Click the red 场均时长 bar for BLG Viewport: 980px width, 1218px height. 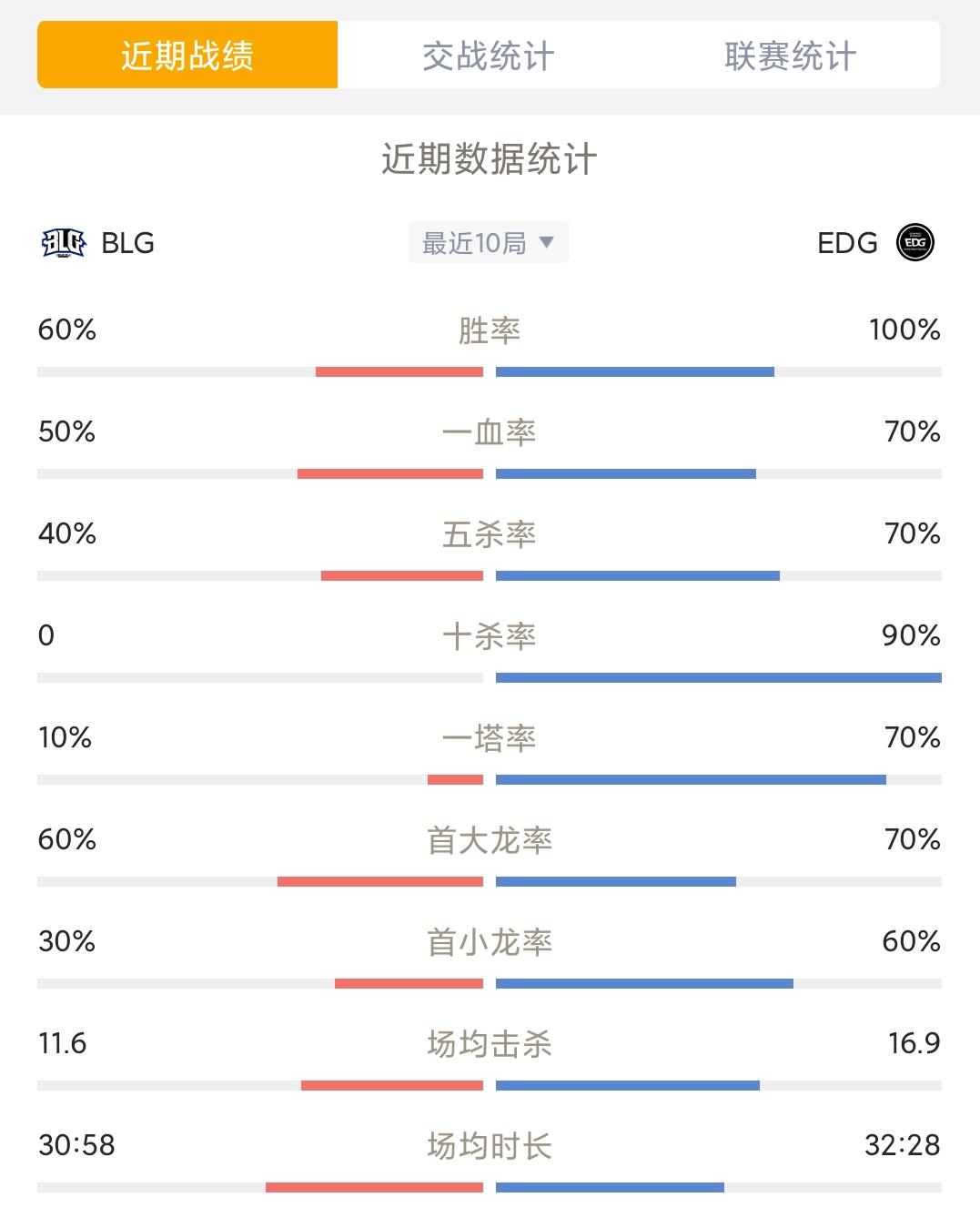(x=374, y=1187)
